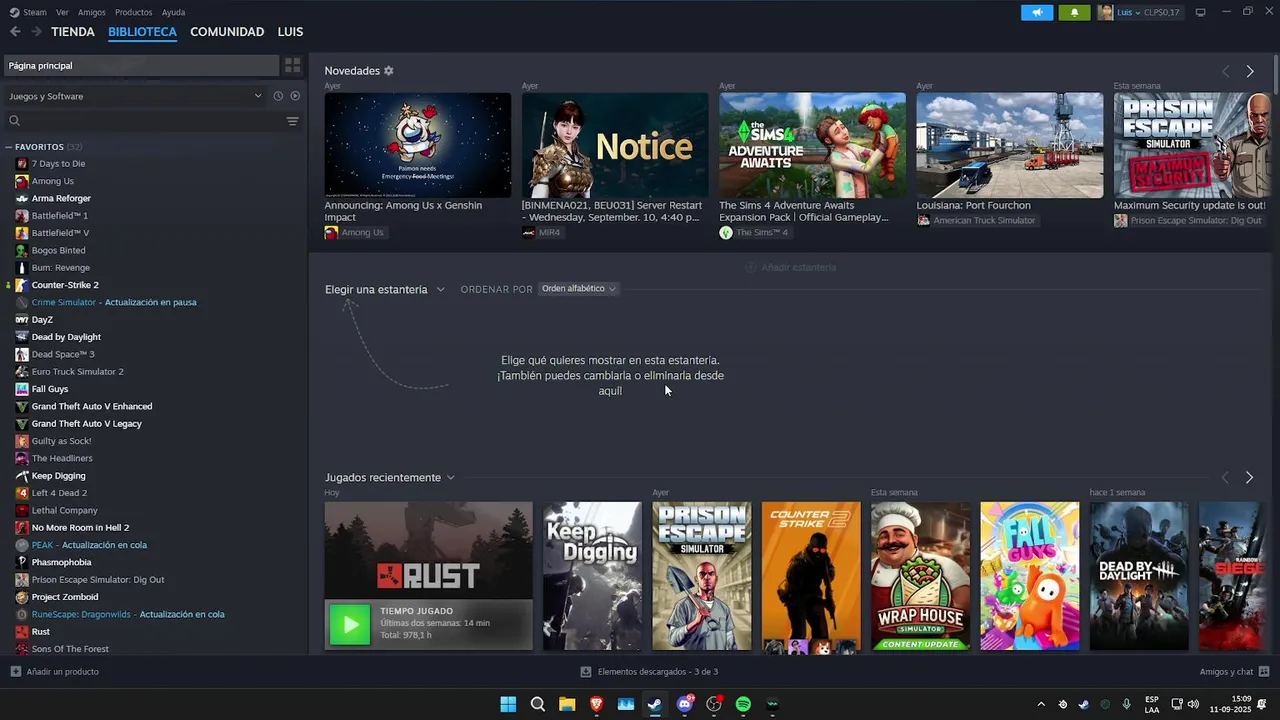Open Elementos descargados status link
The height and width of the screenshot is (720, 1280).
[657, 672]
